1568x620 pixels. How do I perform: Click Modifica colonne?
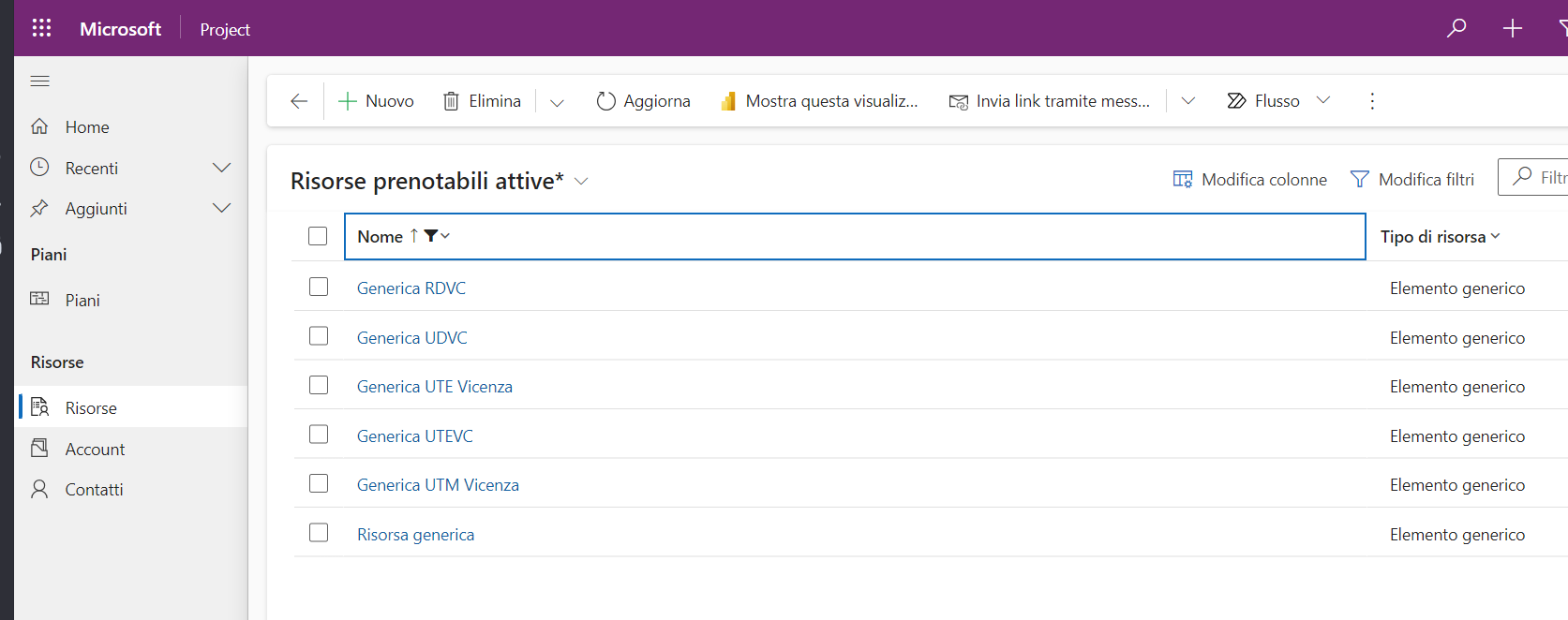click(x=1250, y=179)
